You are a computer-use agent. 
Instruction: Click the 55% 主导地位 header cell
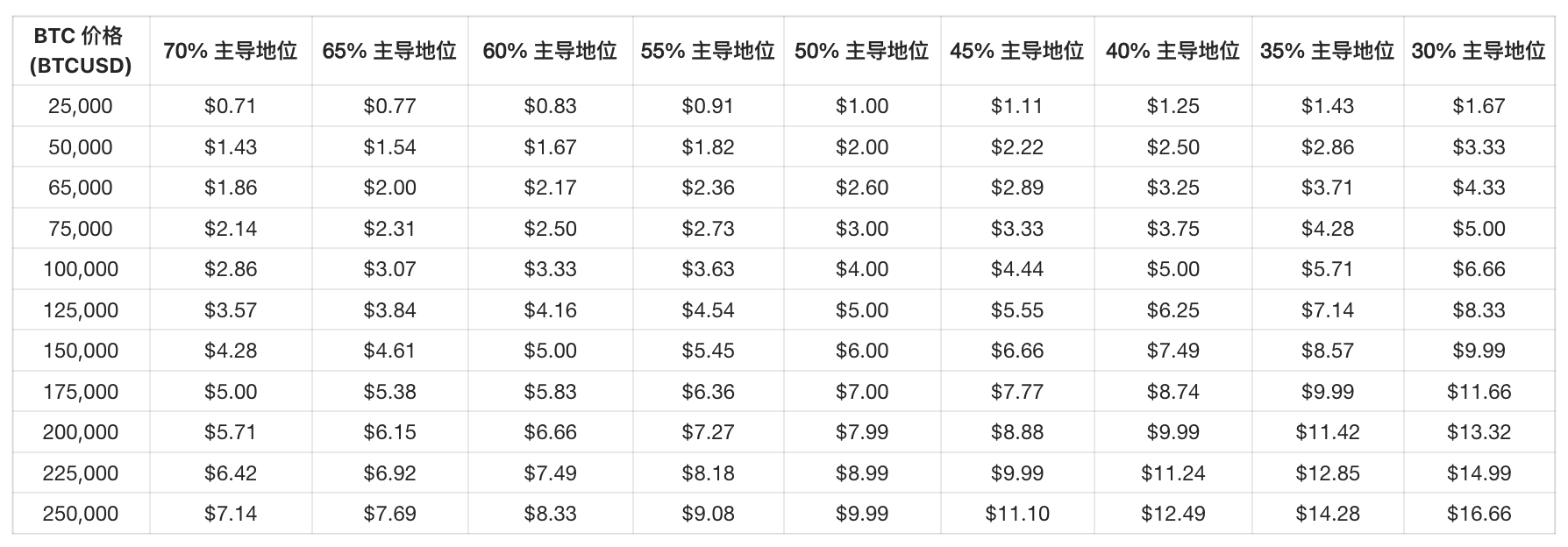coord(708,51)
